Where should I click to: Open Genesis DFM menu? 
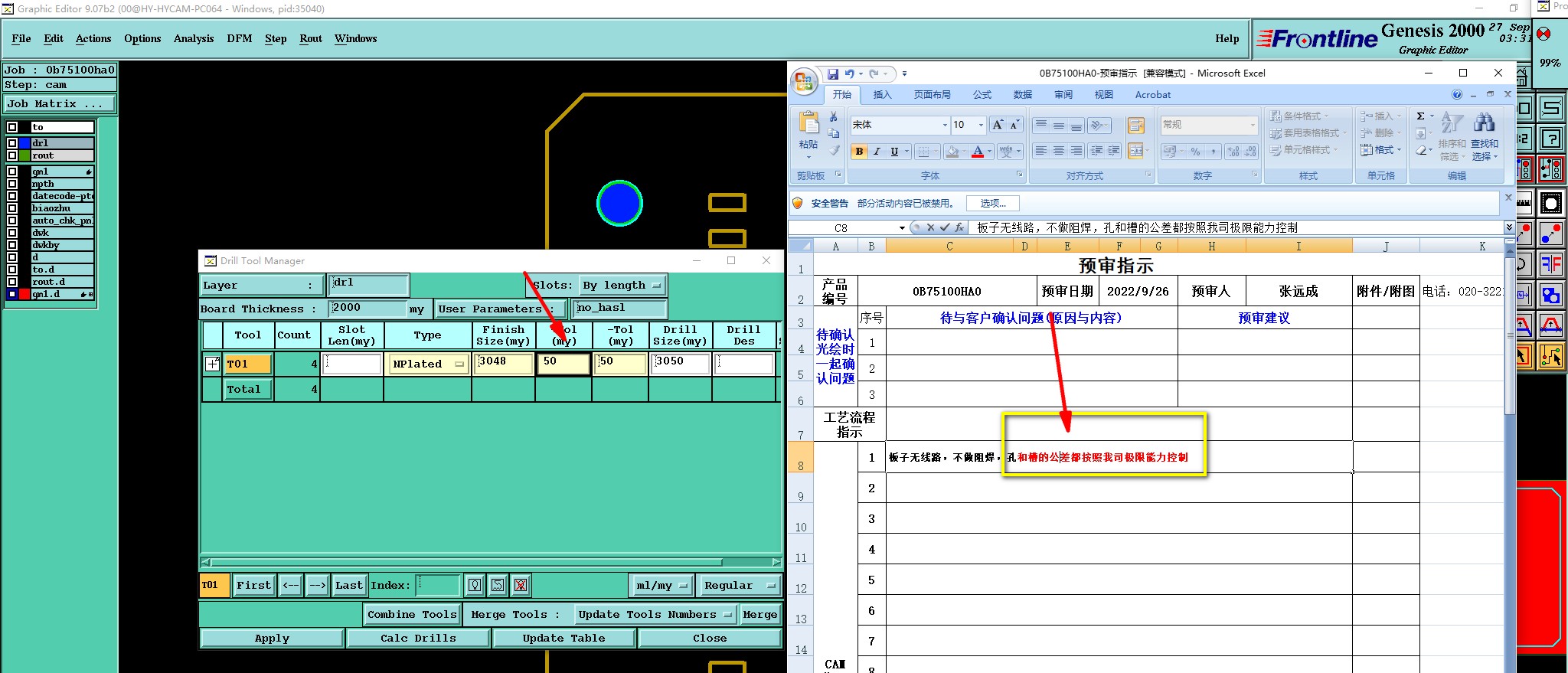tap(240, 38)
